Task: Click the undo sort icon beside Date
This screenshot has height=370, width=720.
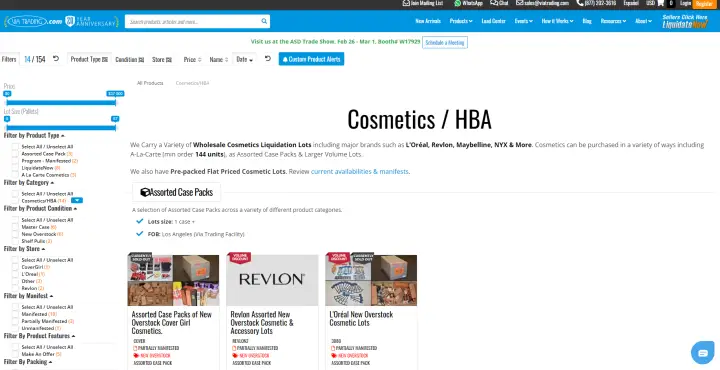Action: click(x=268, y=59)
